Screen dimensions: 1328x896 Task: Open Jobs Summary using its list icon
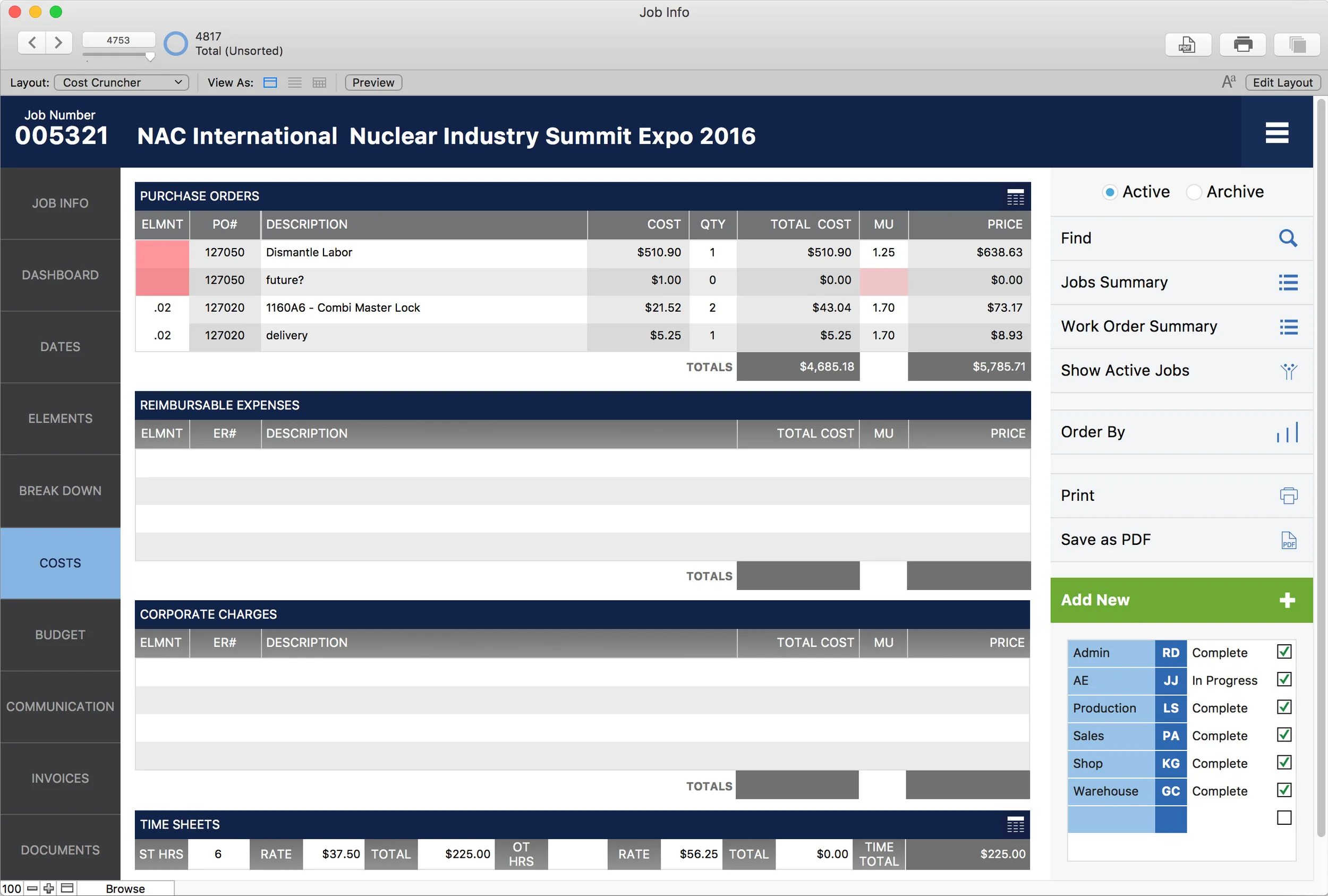[1288, 281]
